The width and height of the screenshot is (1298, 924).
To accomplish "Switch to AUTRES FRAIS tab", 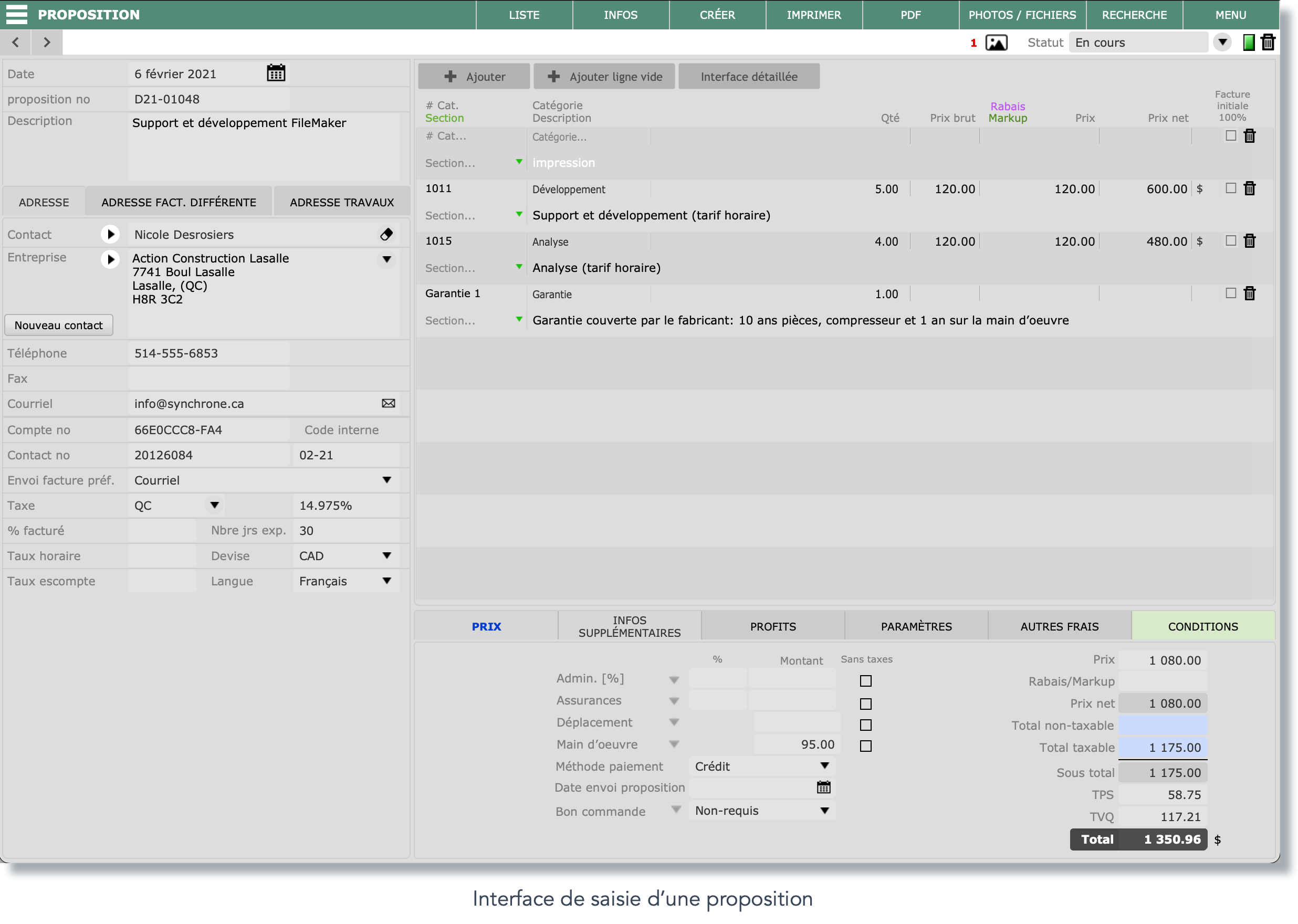I will point(1060,626).
